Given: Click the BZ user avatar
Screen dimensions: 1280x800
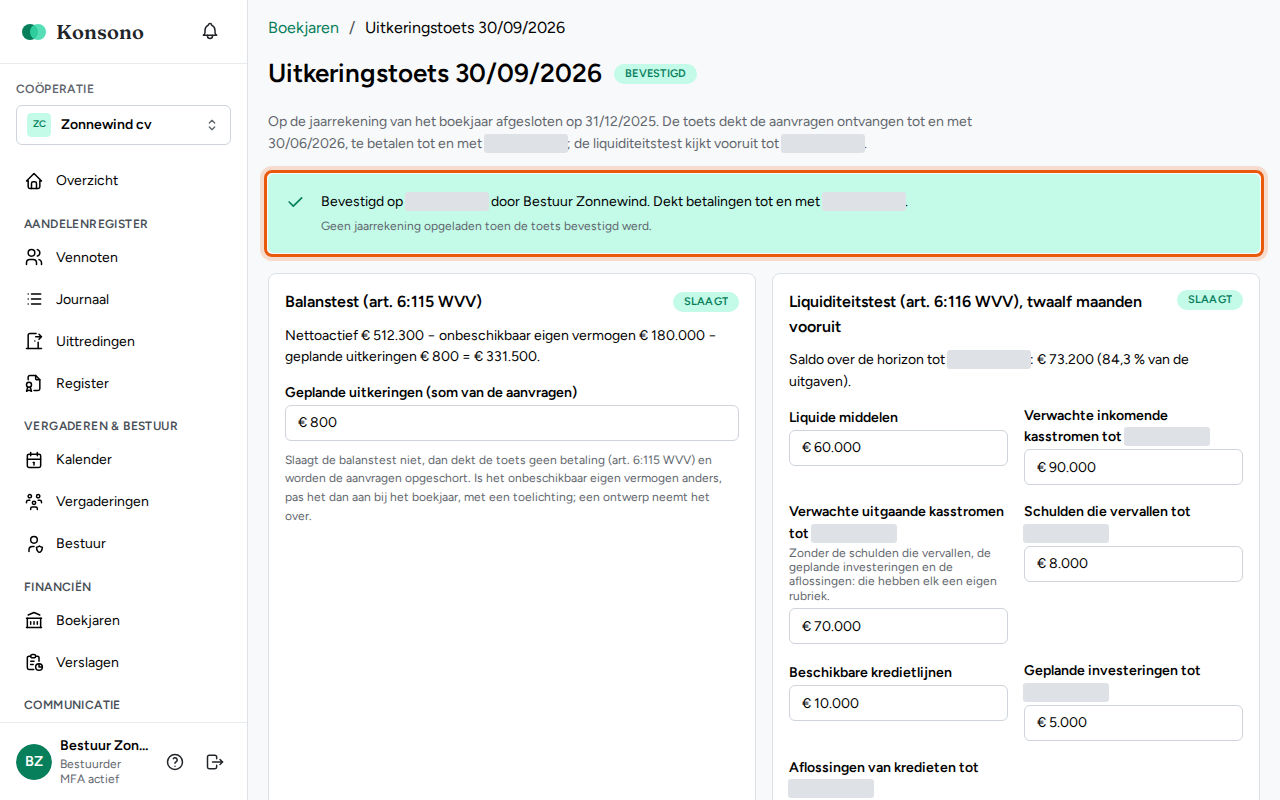Looking at the screenshot, I should coord(34,762).
